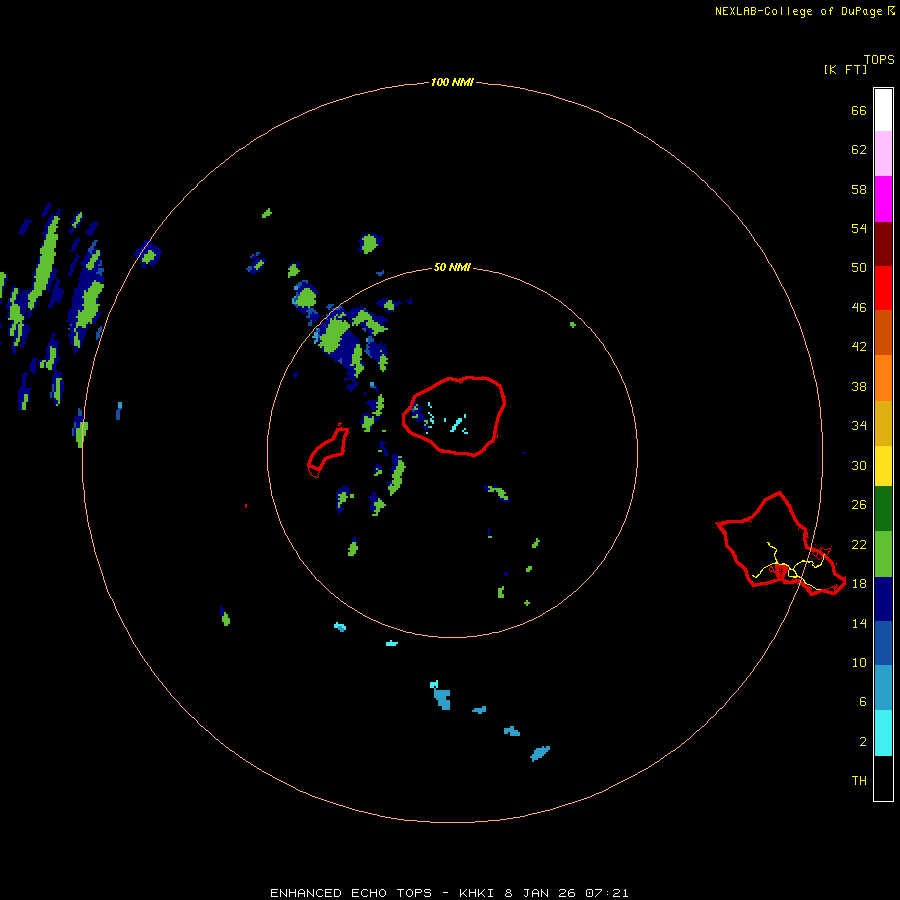Click the legend value 38

[859, 386]
